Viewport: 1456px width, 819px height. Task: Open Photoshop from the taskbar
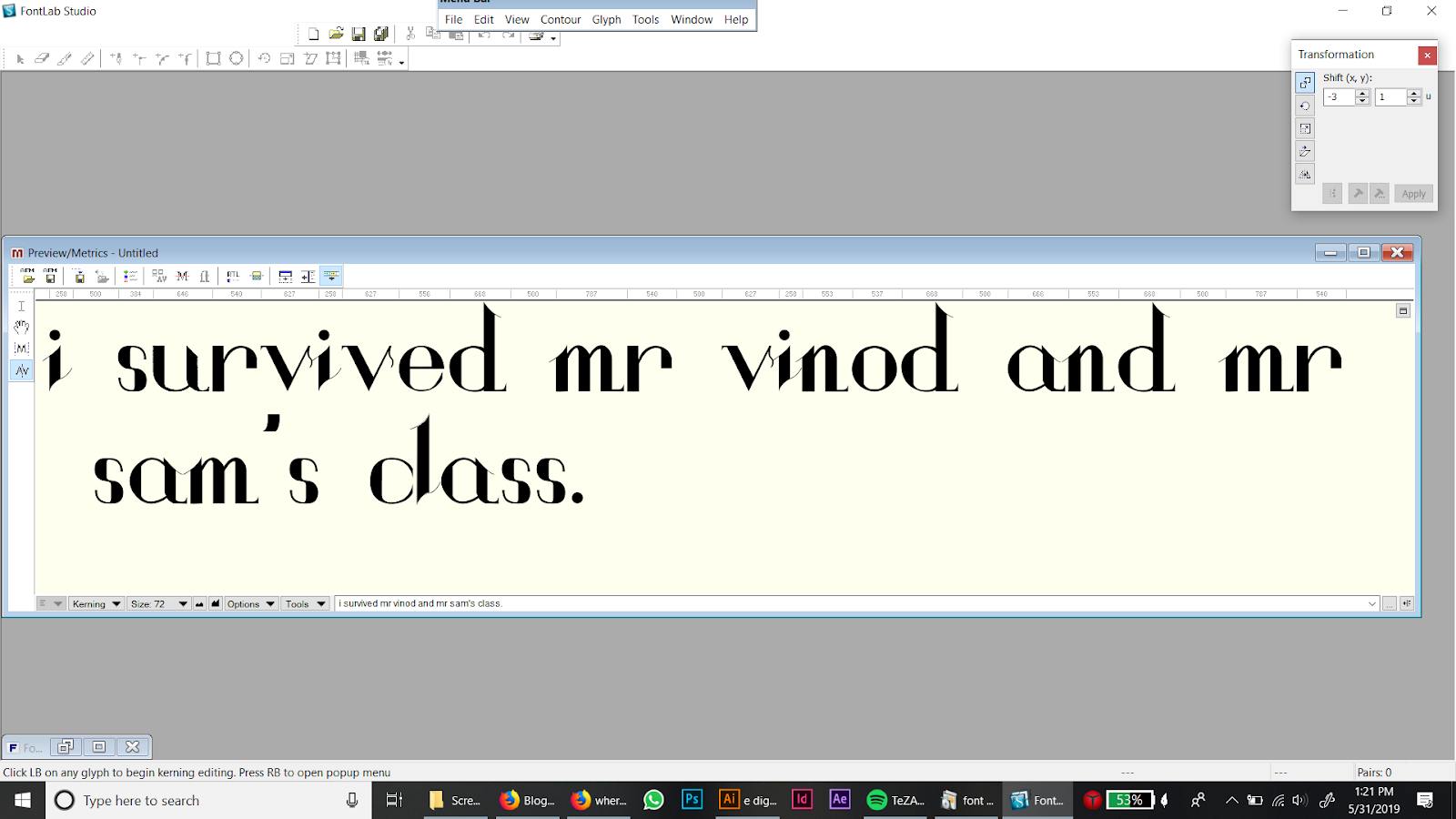click(x=692, y=800)
